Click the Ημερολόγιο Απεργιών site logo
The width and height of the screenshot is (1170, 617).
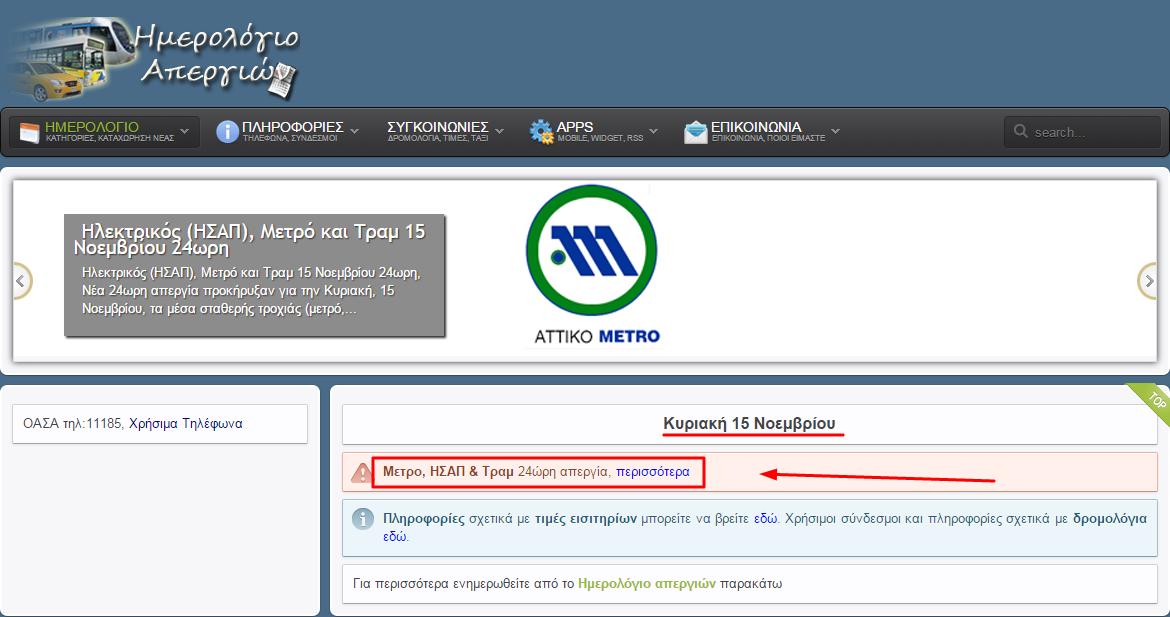pos(154,60)
